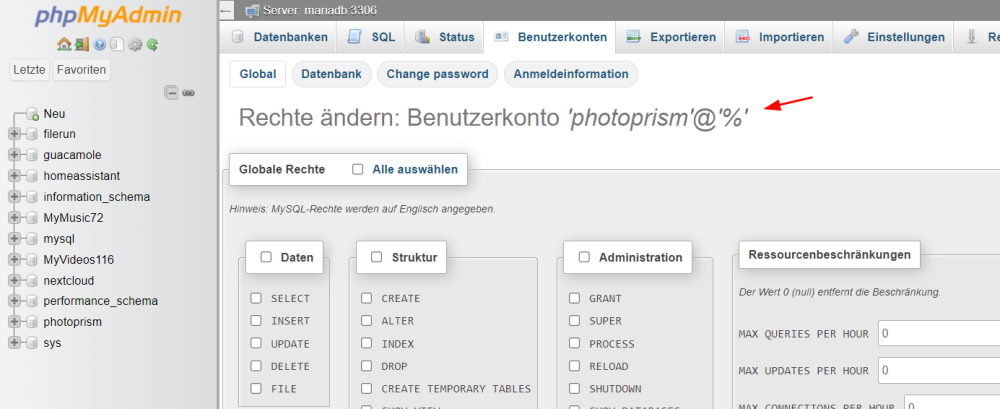The width and height of the screenshot is (1000, 409).
Task: Expand the information_schema database node
Action: [14, 197]
